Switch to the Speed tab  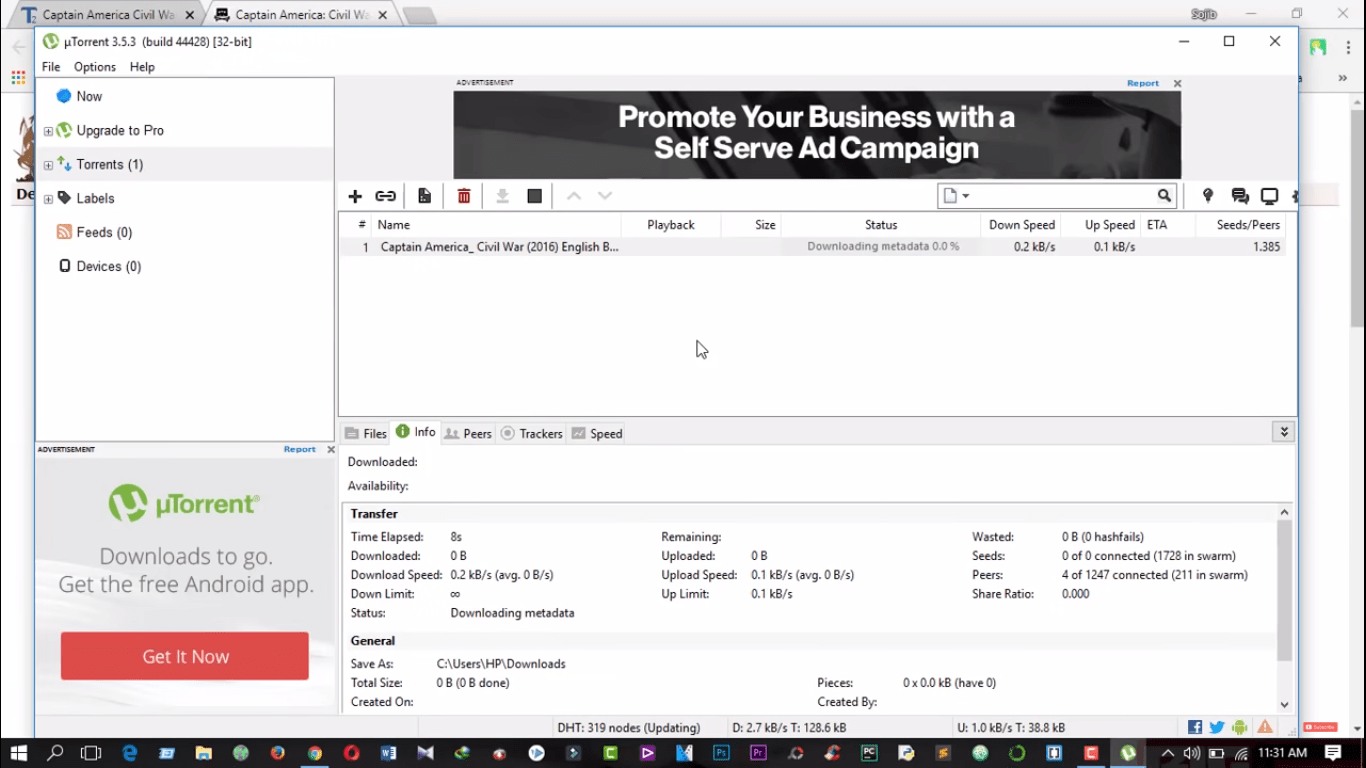tap(597, 433)
